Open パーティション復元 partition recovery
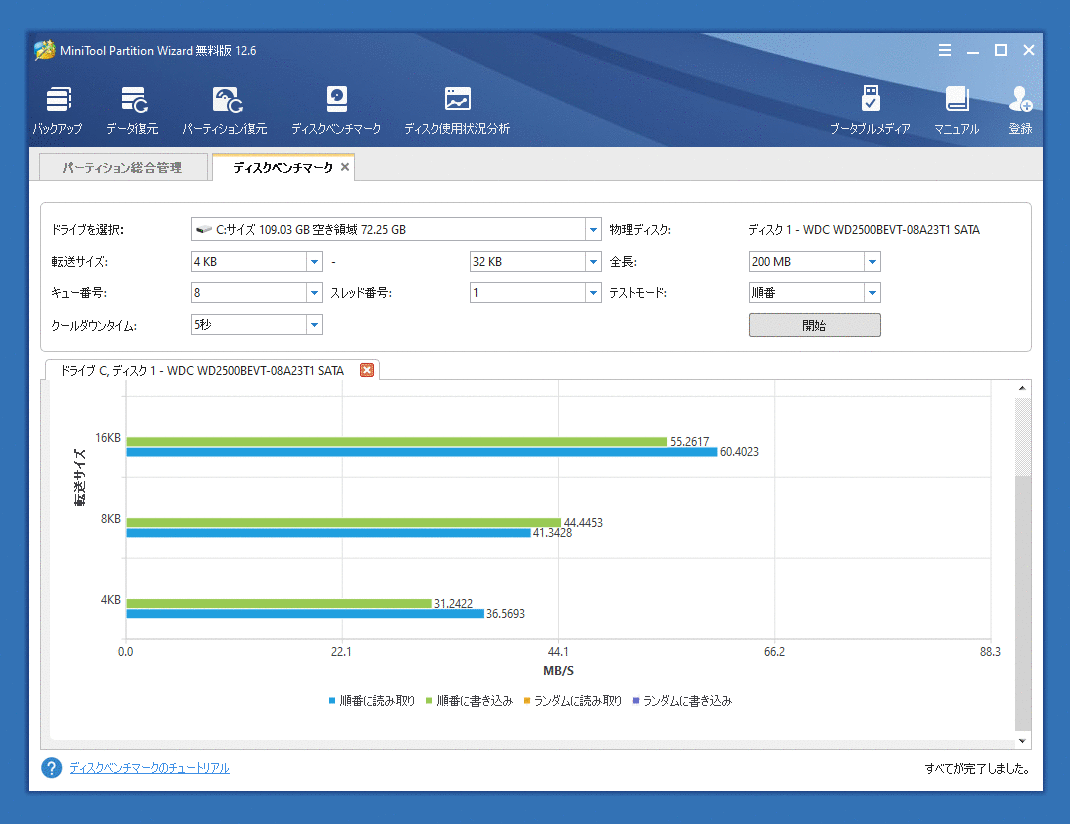1070x824 pixels. click(x=225, y=110)
